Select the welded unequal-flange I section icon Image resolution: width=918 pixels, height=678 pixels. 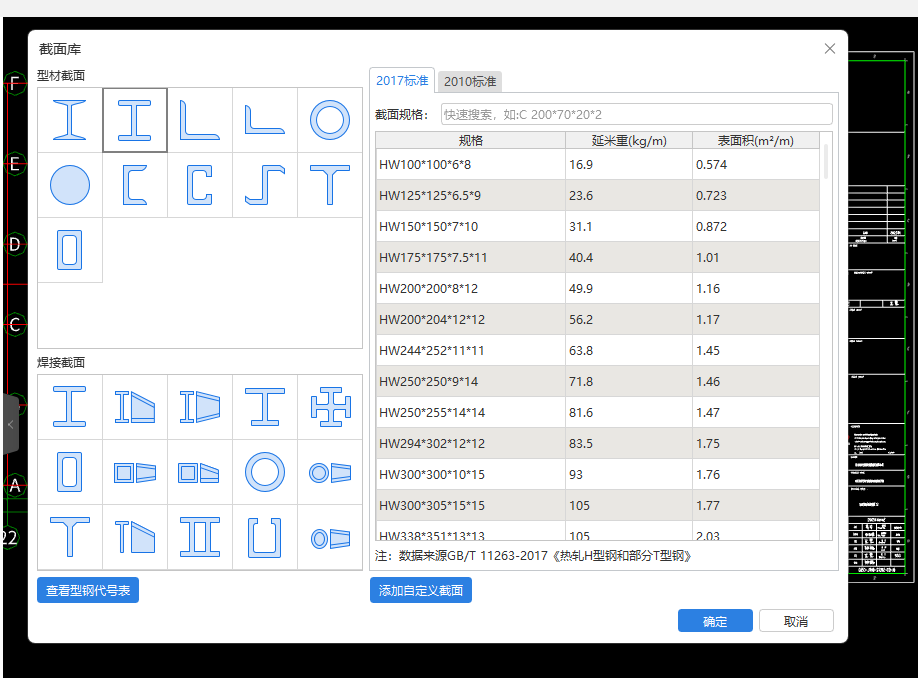(265, 406)
